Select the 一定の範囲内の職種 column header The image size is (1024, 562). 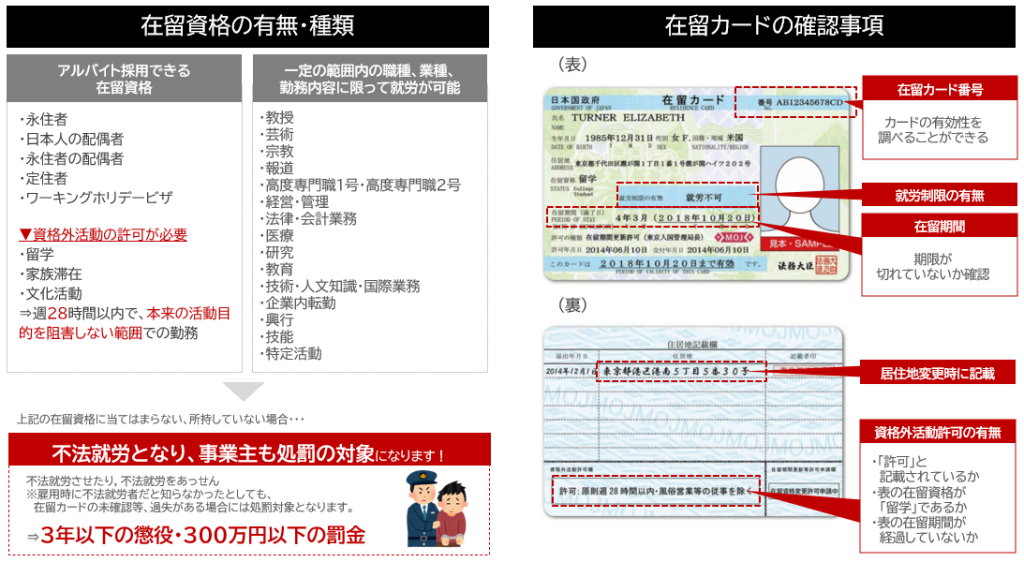[370, 78]
